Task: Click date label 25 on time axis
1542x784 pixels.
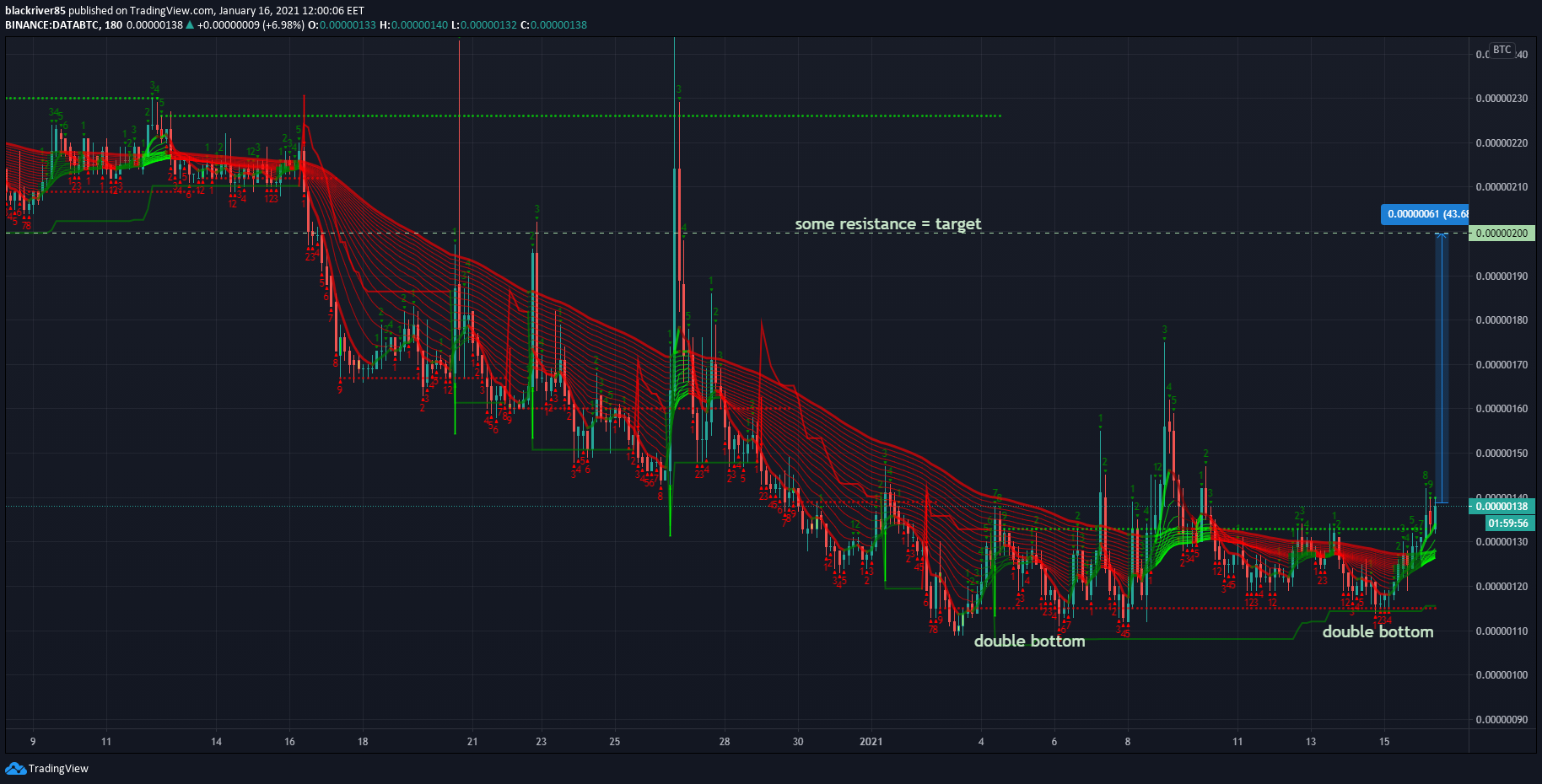Action: coord(615,742)
